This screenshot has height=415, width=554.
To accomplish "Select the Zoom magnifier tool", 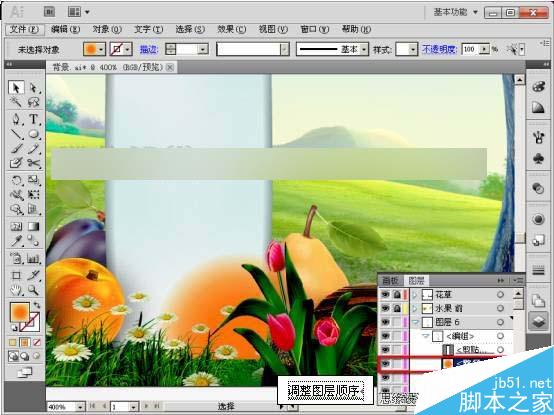I will coord(34,290).
